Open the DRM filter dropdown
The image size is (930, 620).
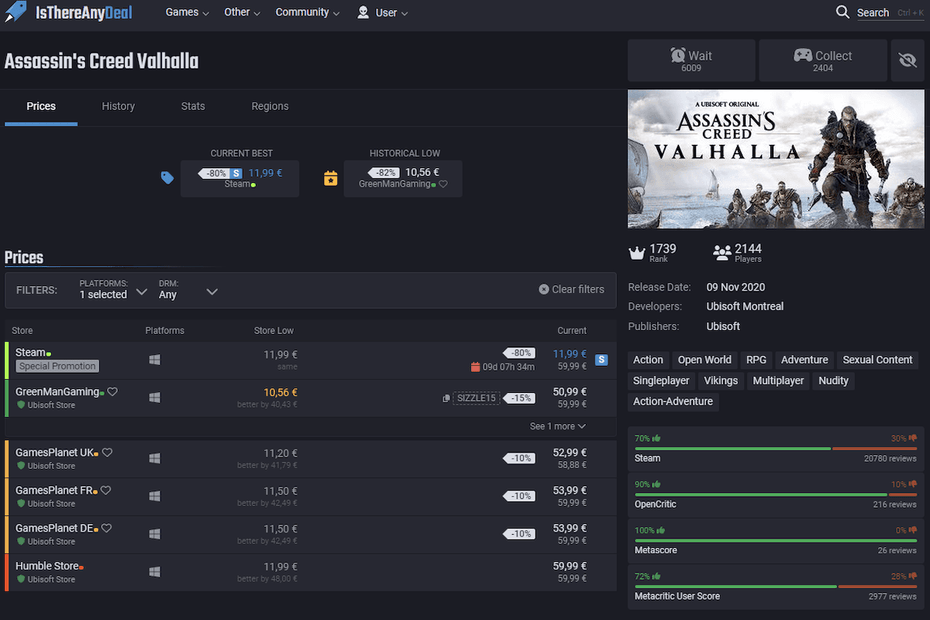pyautogui.click(x=188, y=290)
